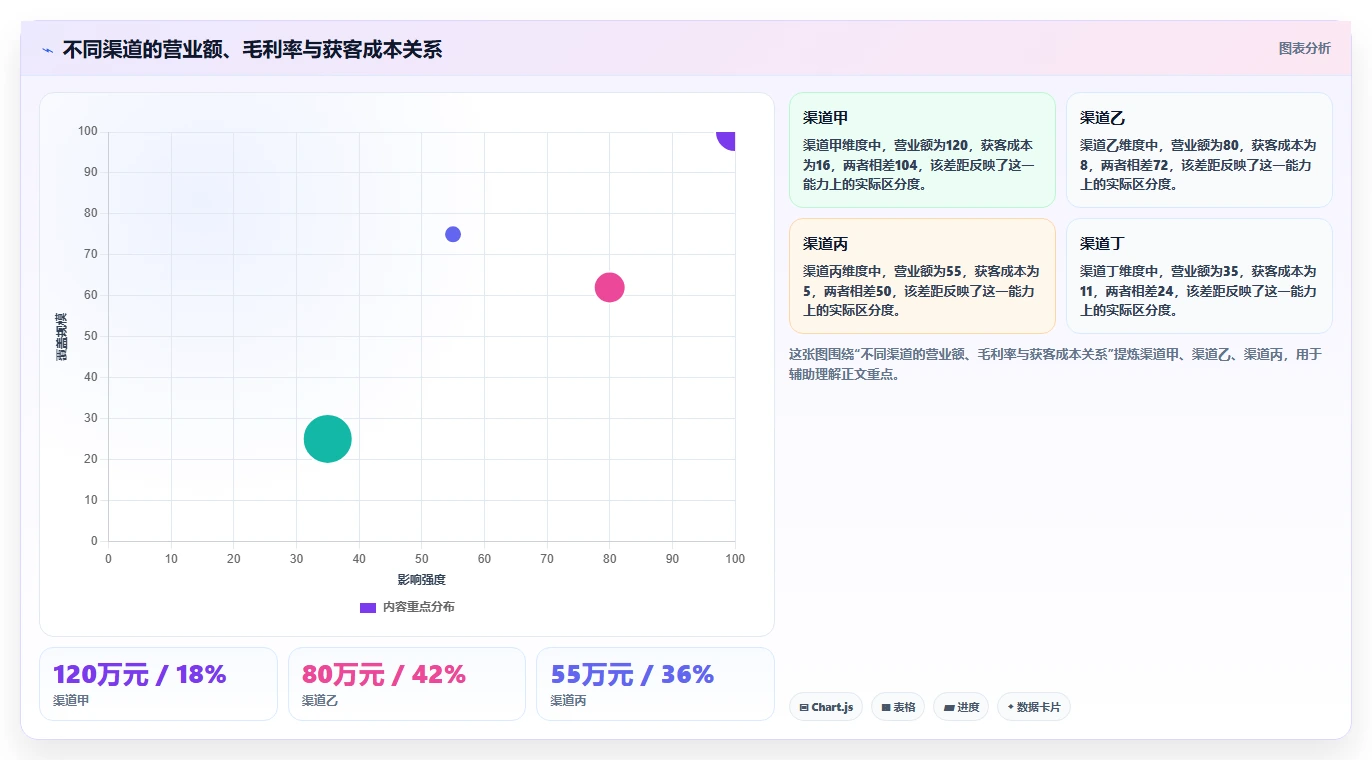1372x760 pixels.
Task: Click the 表格 tag
Action: pyautogui.click(x=898, y=707)
